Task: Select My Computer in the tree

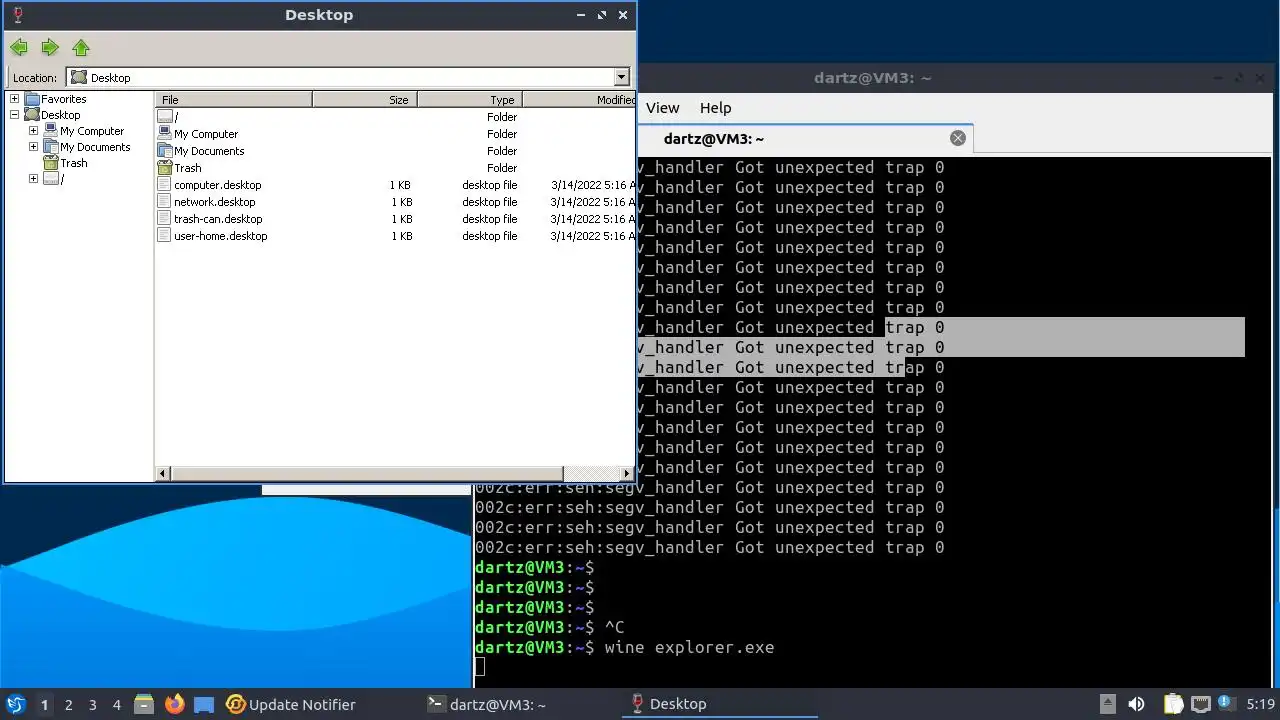Action: 92,131
